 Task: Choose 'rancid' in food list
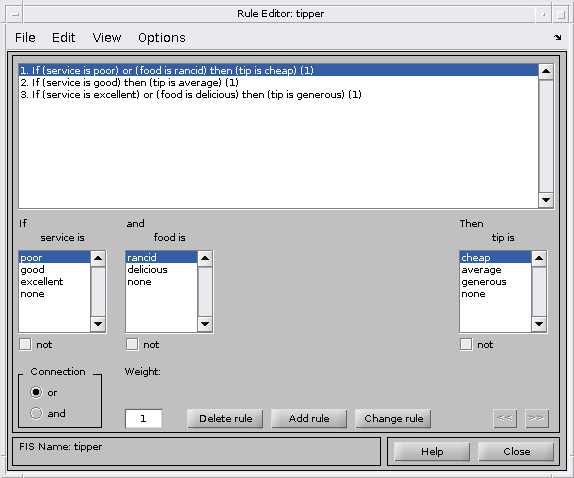(161, 257)
